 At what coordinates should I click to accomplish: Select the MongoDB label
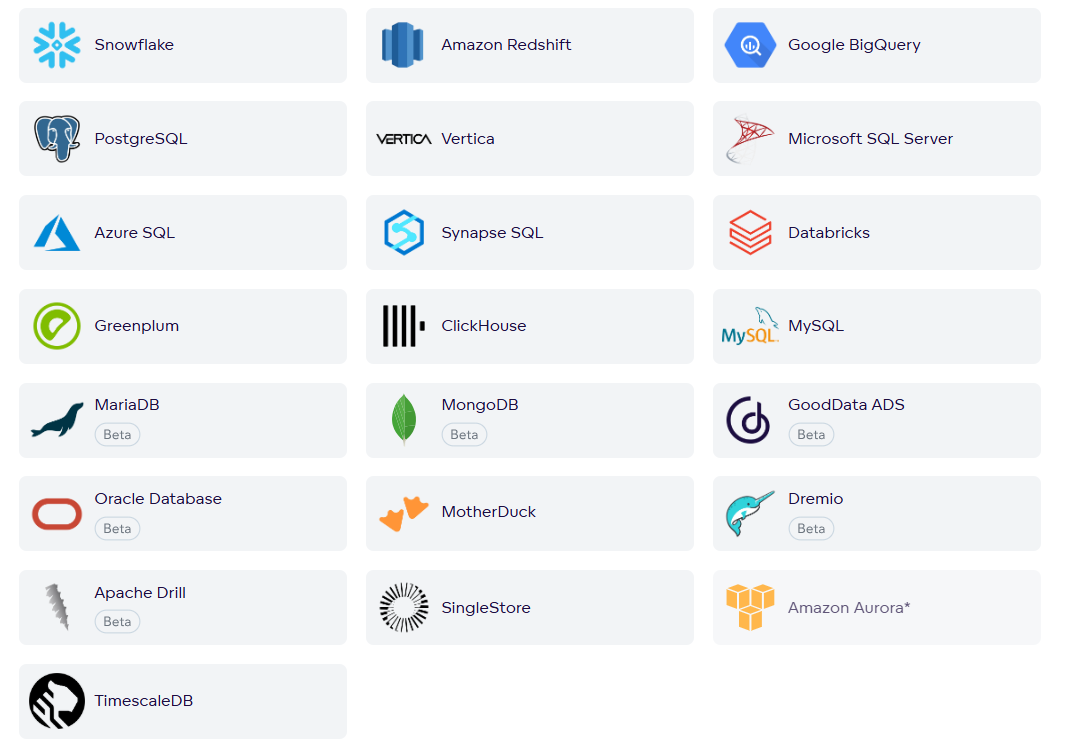(x=480, y=405)
